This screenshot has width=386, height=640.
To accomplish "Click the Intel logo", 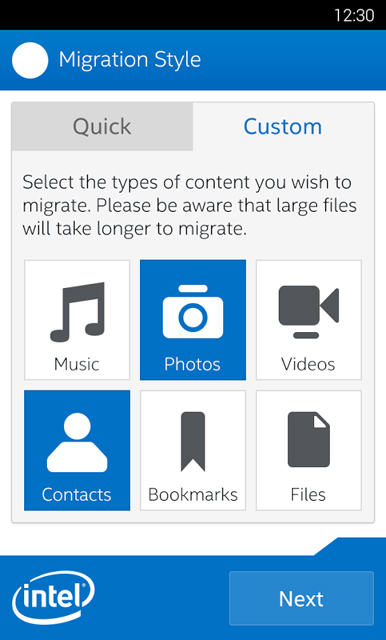I will (53, 598).
